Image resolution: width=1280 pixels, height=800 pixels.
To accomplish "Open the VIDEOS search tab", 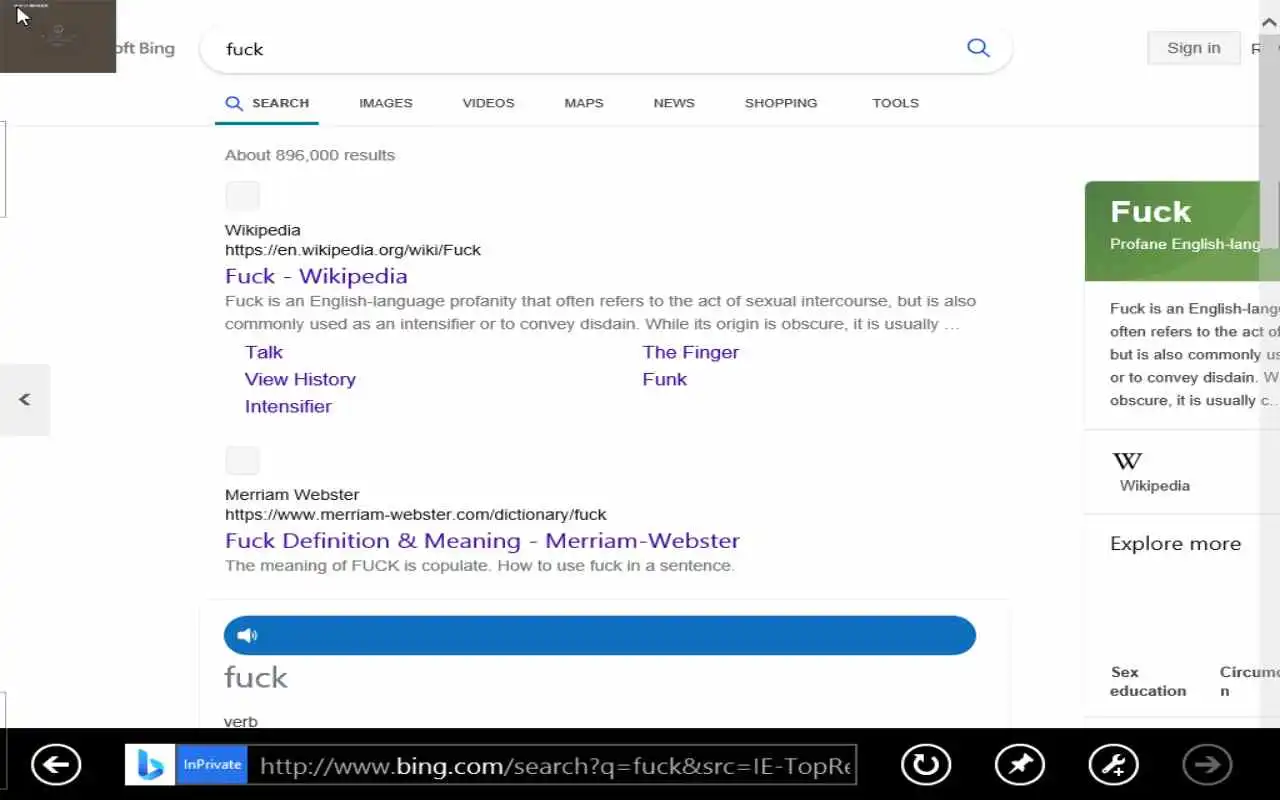I will (x=488, y=103).
